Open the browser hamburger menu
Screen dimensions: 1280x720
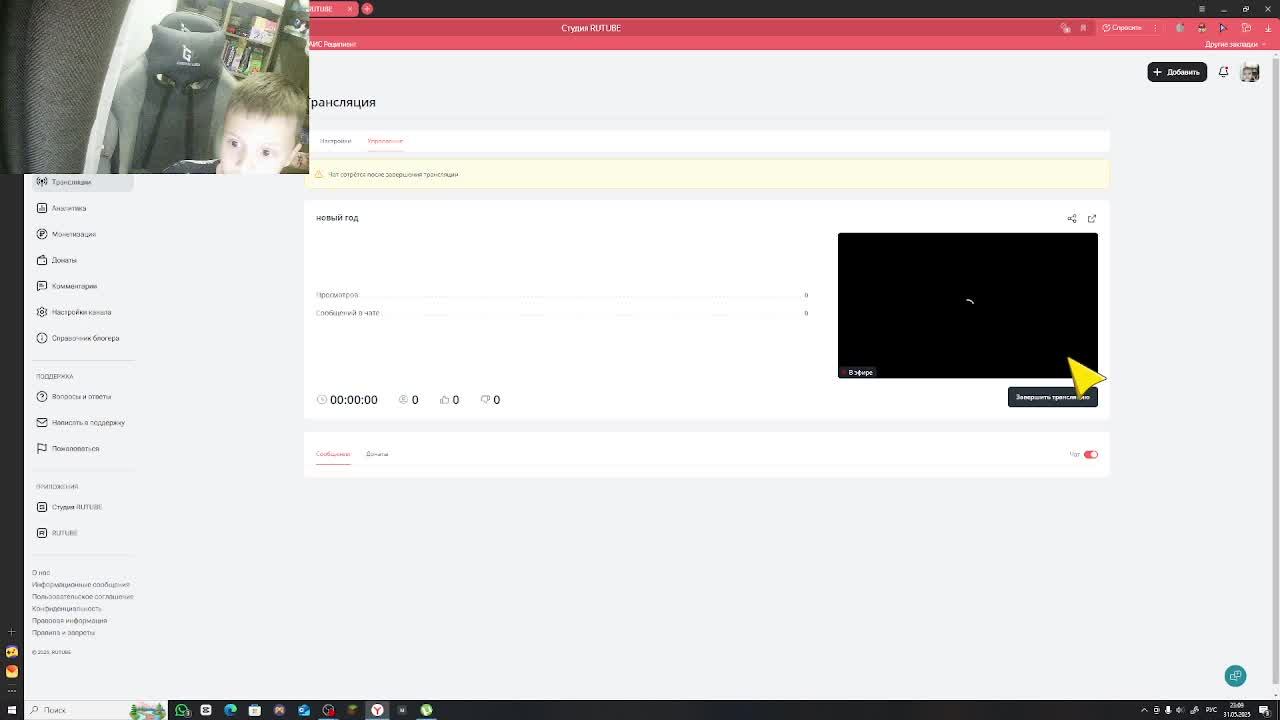coord(1202,9)
